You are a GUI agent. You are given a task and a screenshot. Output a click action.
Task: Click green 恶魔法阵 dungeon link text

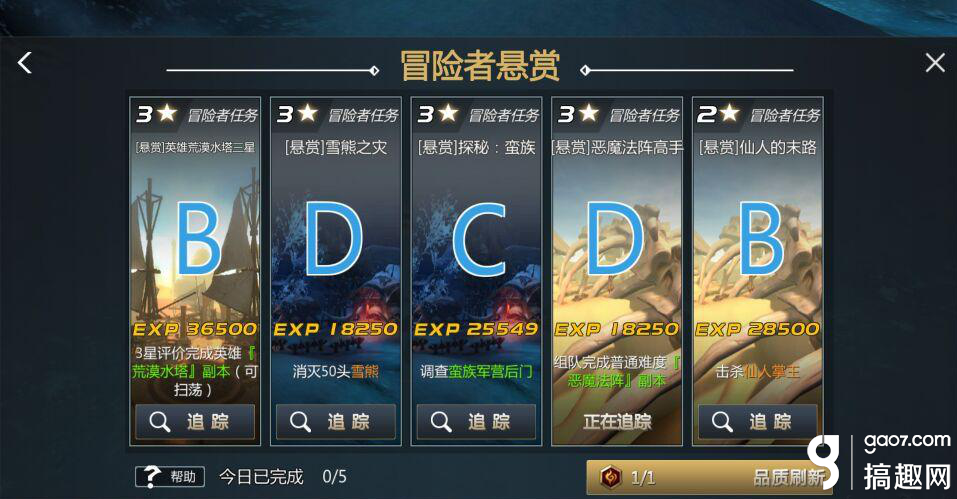617,381
